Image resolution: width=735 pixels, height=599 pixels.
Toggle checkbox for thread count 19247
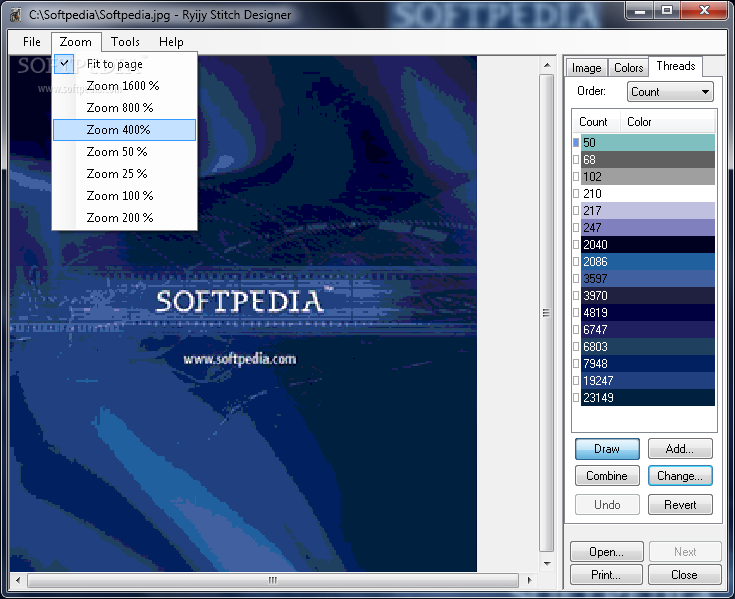pyautogui.click(x=576, y=381)
